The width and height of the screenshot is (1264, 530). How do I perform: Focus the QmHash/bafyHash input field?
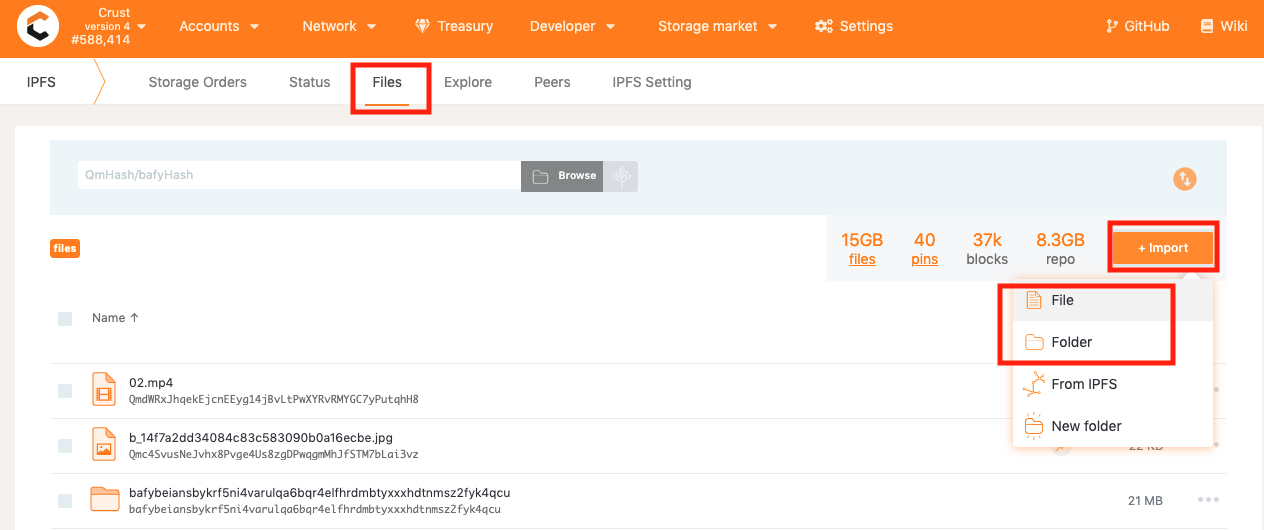299,175
